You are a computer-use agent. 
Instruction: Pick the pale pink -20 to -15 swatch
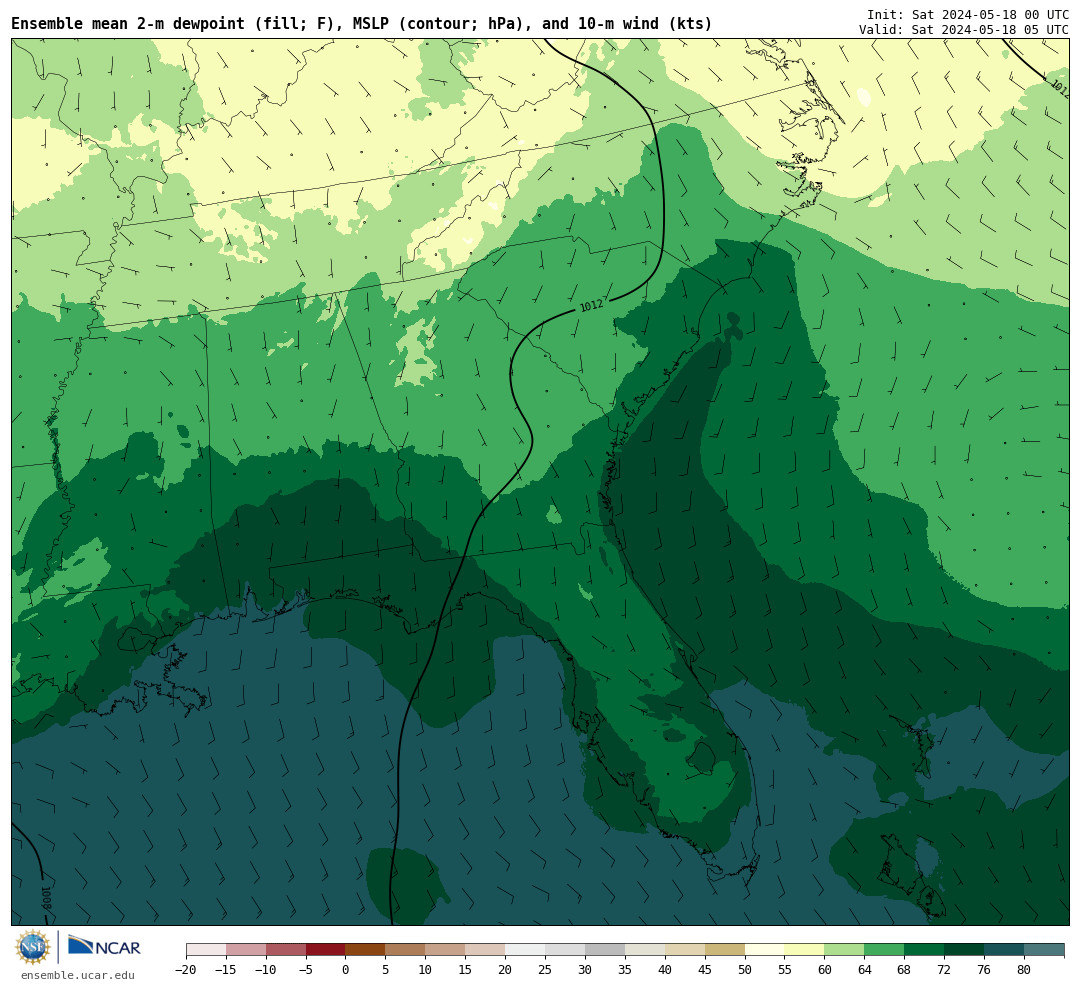(x=206, y=950)
